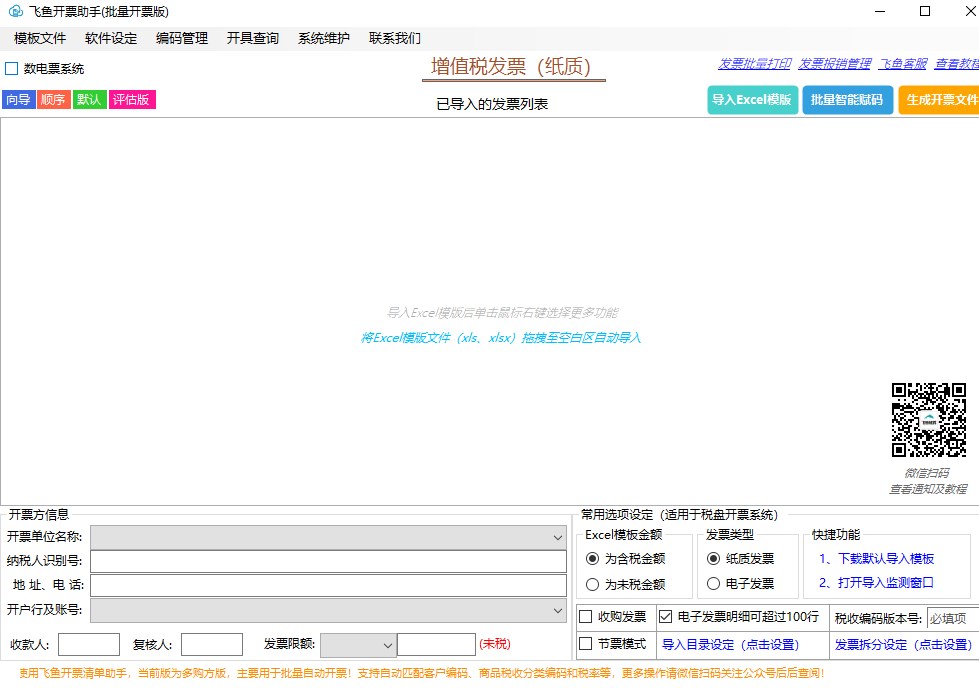
Task: Enable the 数电票系统 checkbox
Action: (12, 69)
